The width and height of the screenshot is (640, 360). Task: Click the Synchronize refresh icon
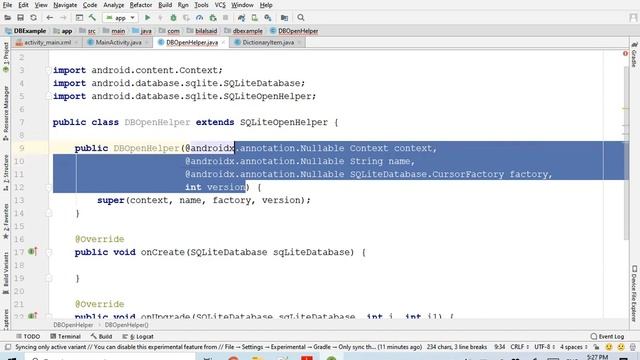[x=33, y=18]
